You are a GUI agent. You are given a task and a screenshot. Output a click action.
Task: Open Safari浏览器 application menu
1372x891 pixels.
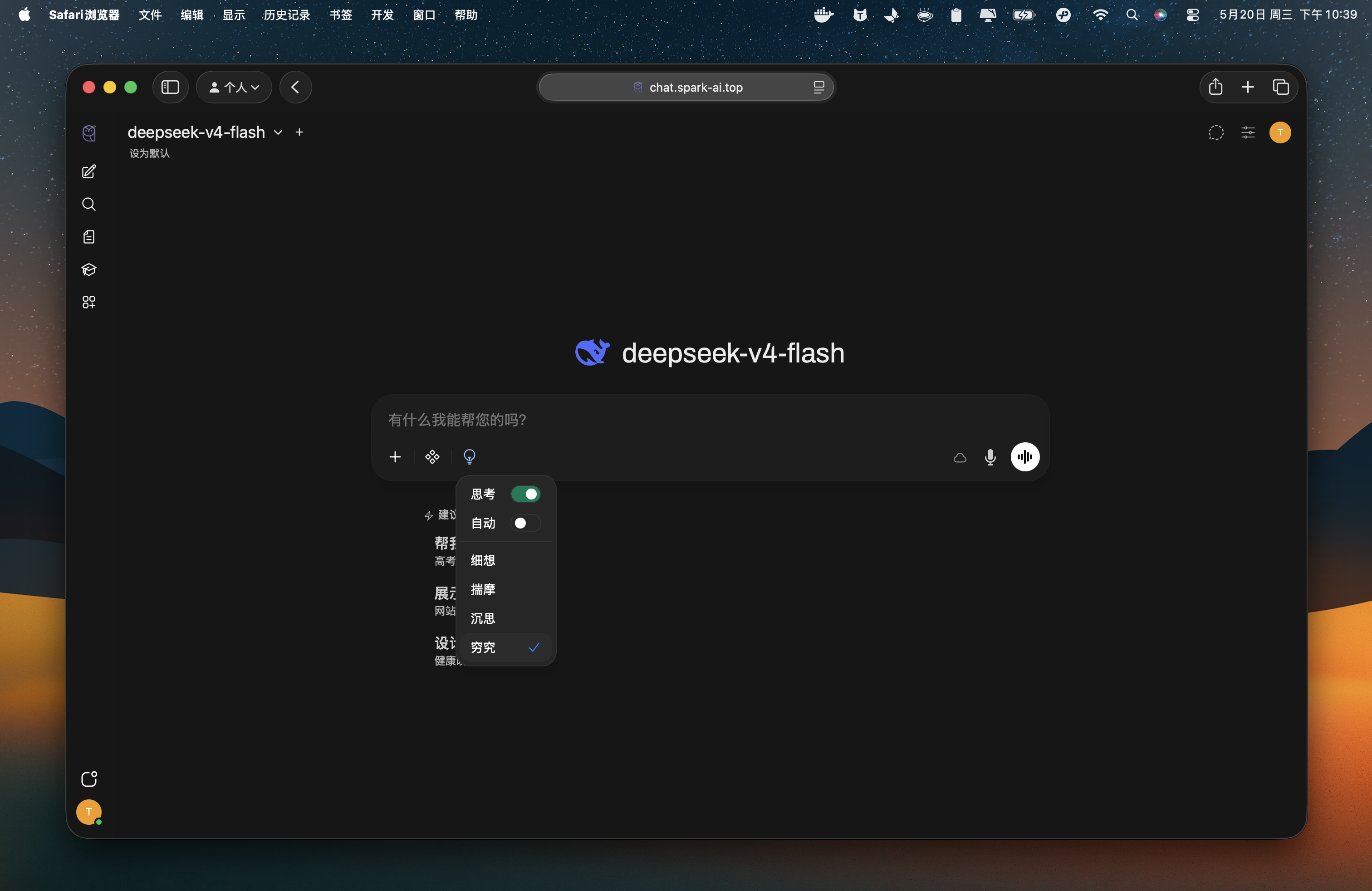[84, 15]
